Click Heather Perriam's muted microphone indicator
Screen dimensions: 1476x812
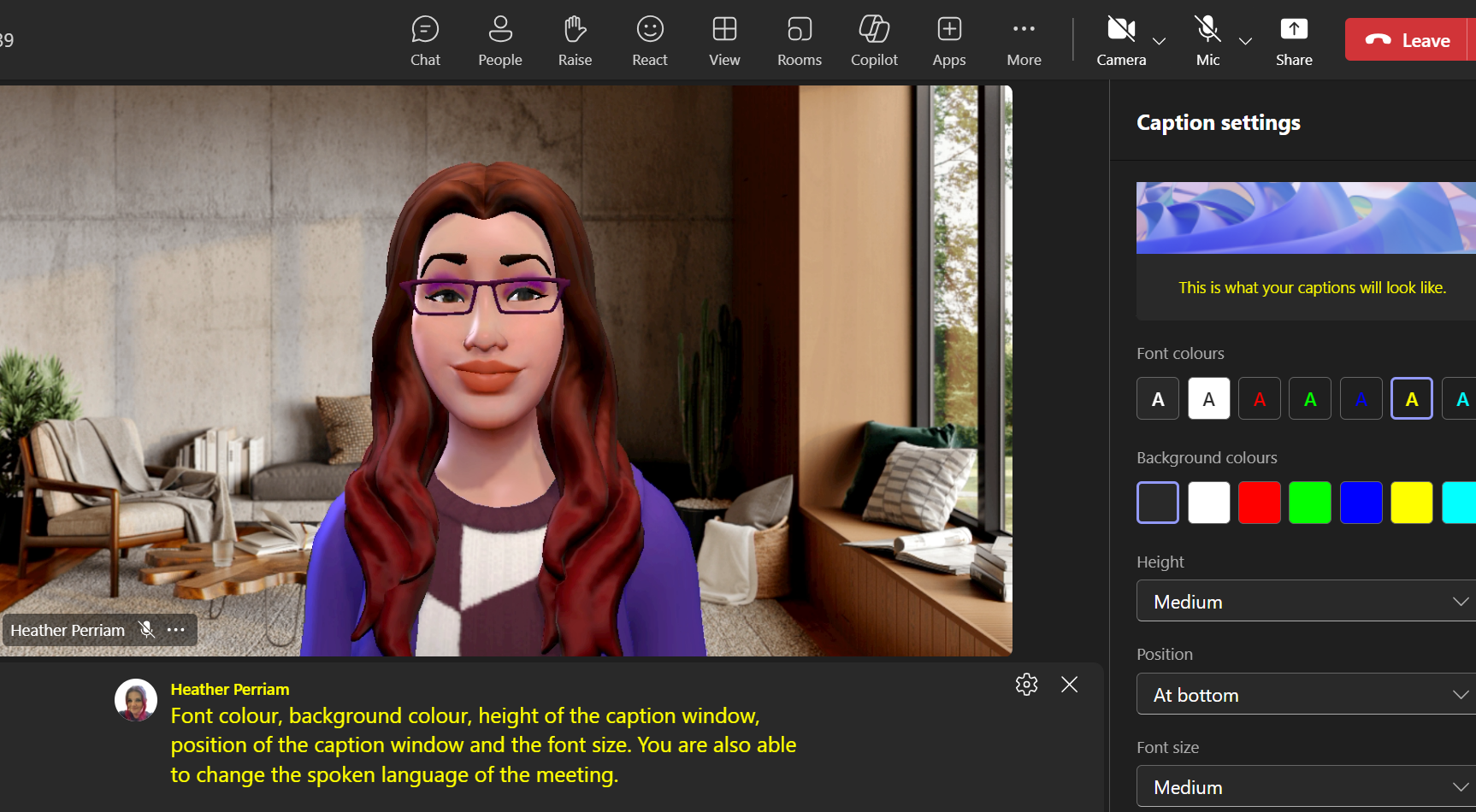(146, 630)
